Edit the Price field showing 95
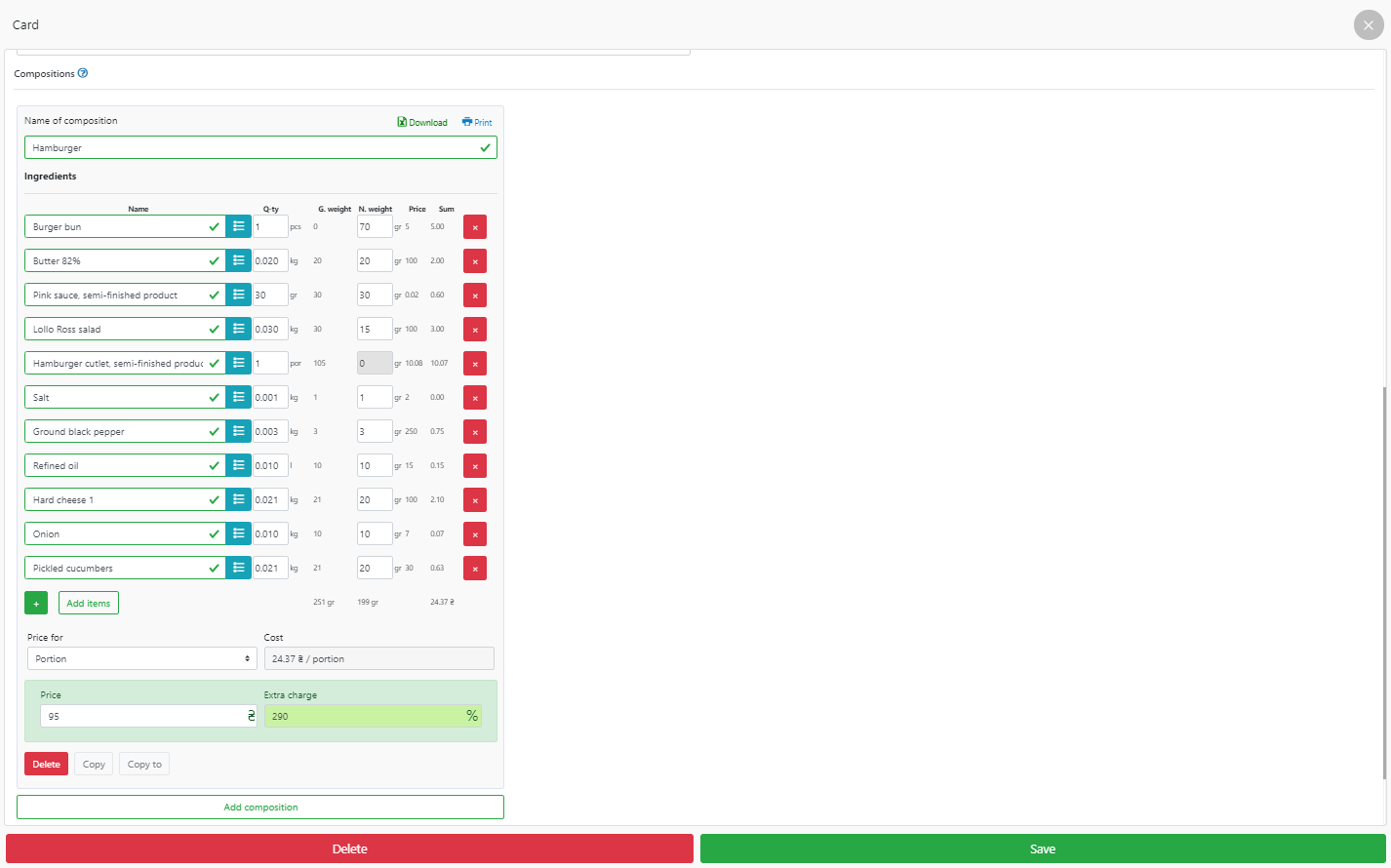Image resolution: width=1391 pixels, height=868 pixels. point(142,716)
